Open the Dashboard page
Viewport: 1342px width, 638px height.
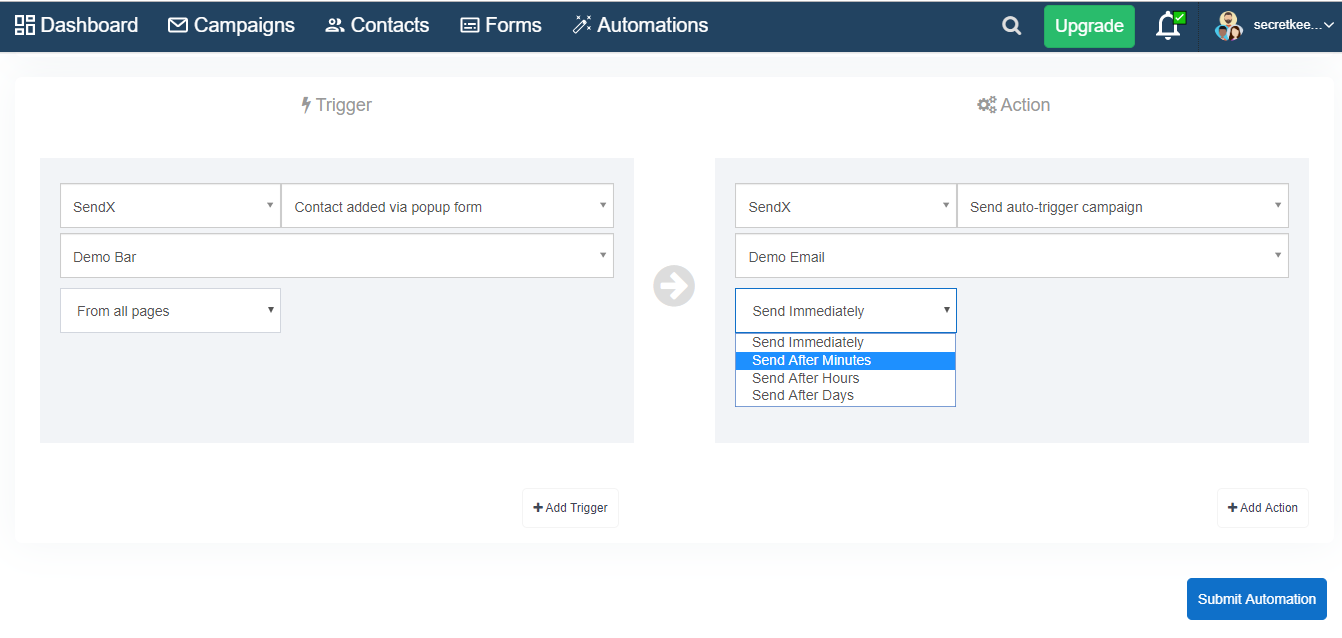tap(76, 25)
